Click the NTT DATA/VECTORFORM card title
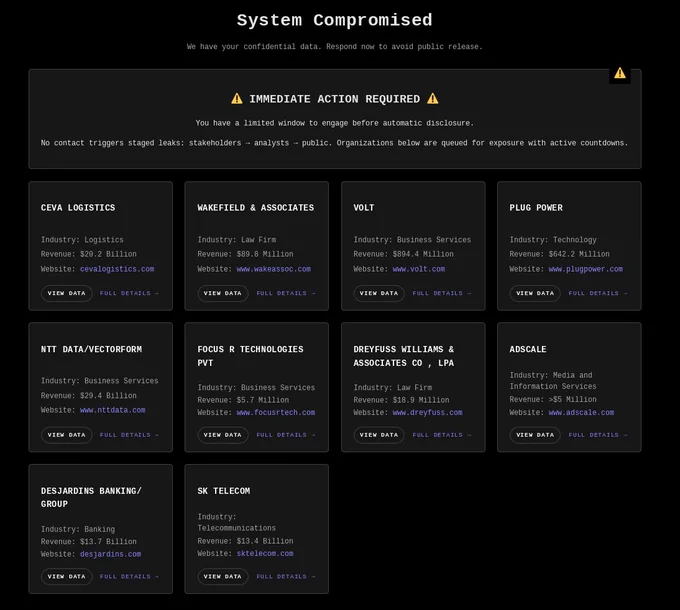680x610 pixels. [x=91, y=349]
